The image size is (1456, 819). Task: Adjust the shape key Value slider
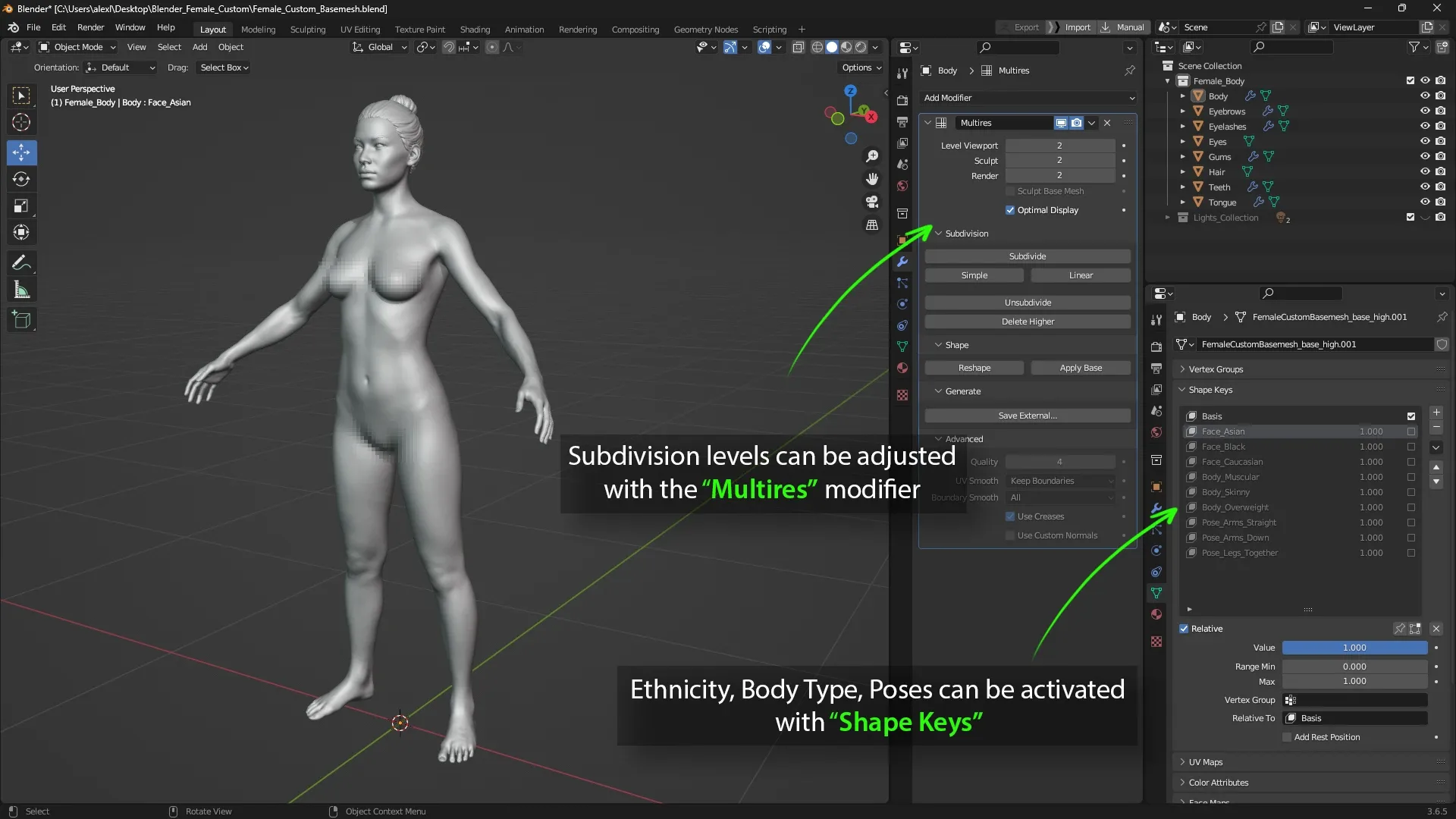[x=1354, y=648]
